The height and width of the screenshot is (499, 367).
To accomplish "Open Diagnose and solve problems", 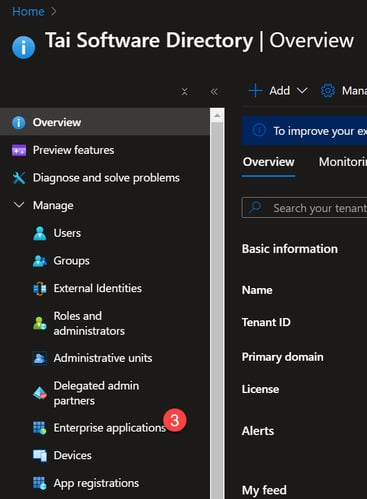I will pos(106,178).
